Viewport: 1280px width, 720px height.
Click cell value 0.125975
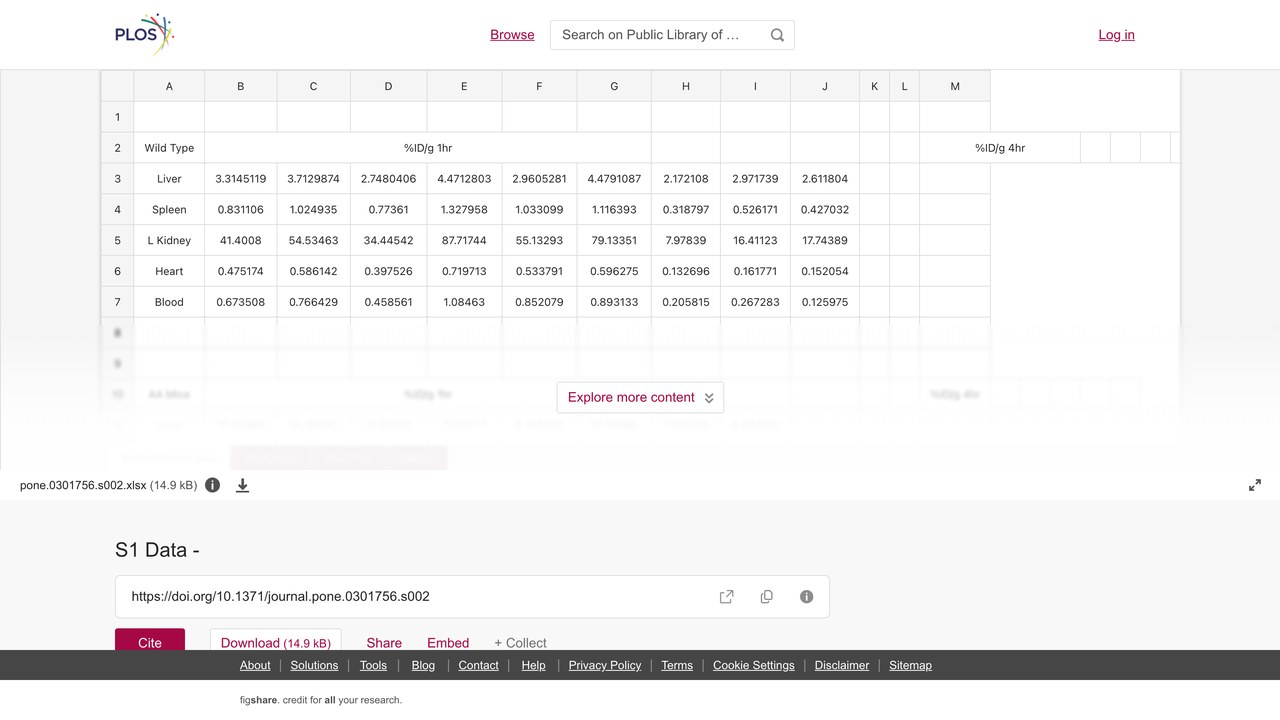(825, 302)
